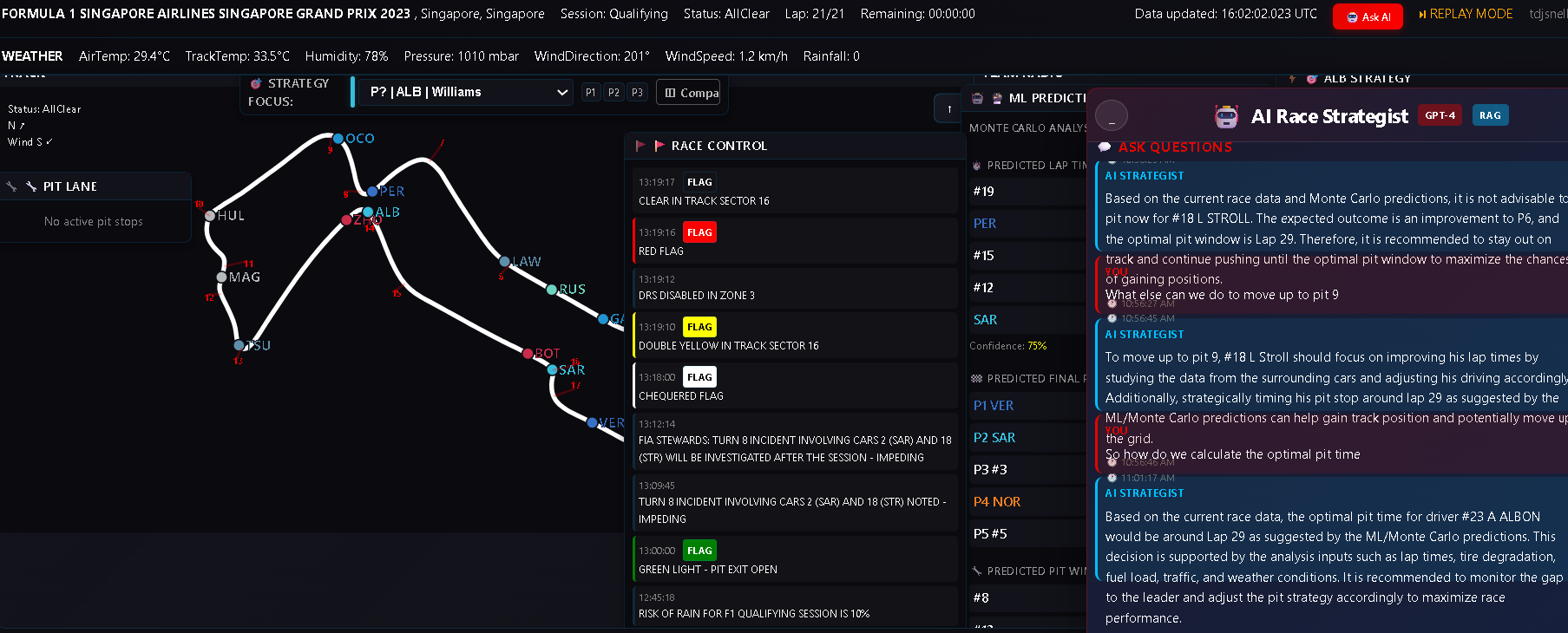
Task: Click the target icon beside Strategy Focus
Action: coord(256,83)
